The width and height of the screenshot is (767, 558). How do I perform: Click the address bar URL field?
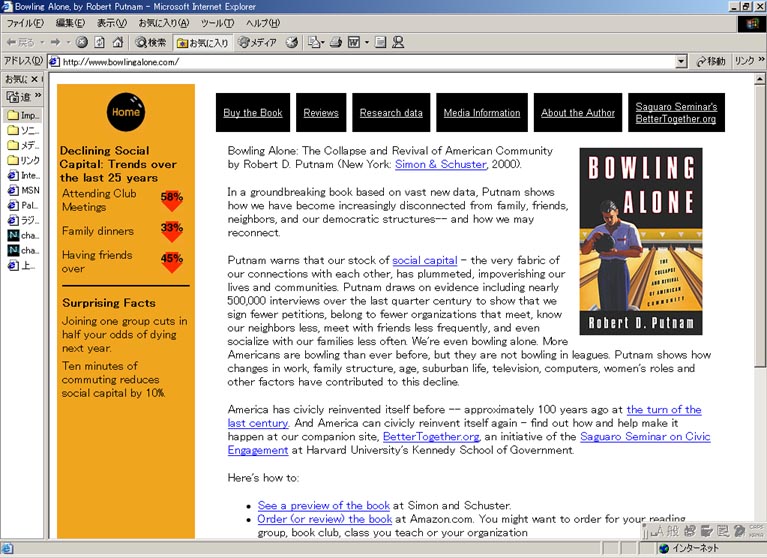(x=362, y=62)
